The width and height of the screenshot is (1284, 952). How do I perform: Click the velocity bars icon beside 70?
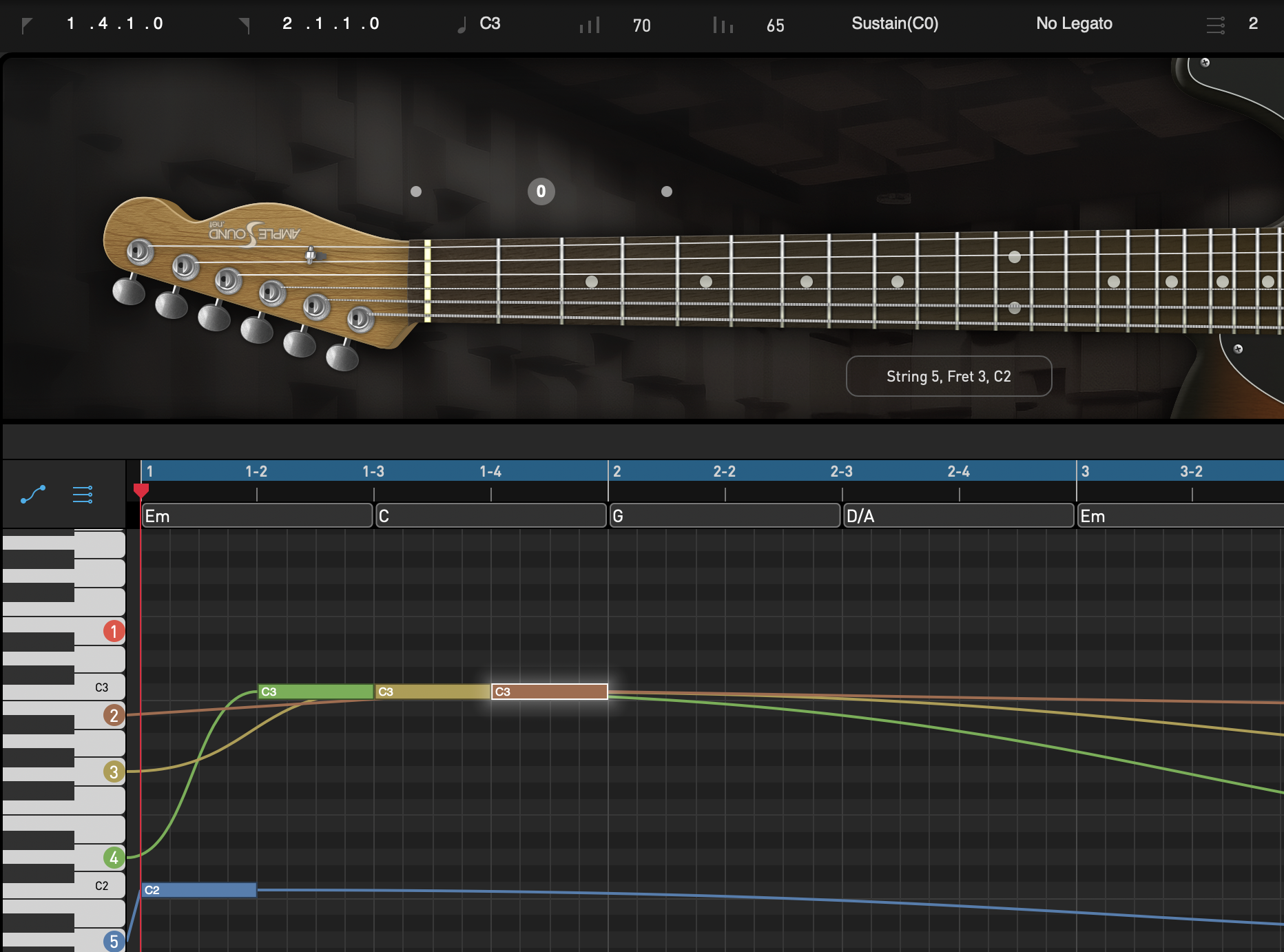pyautogui.click(x=590, y=25)
